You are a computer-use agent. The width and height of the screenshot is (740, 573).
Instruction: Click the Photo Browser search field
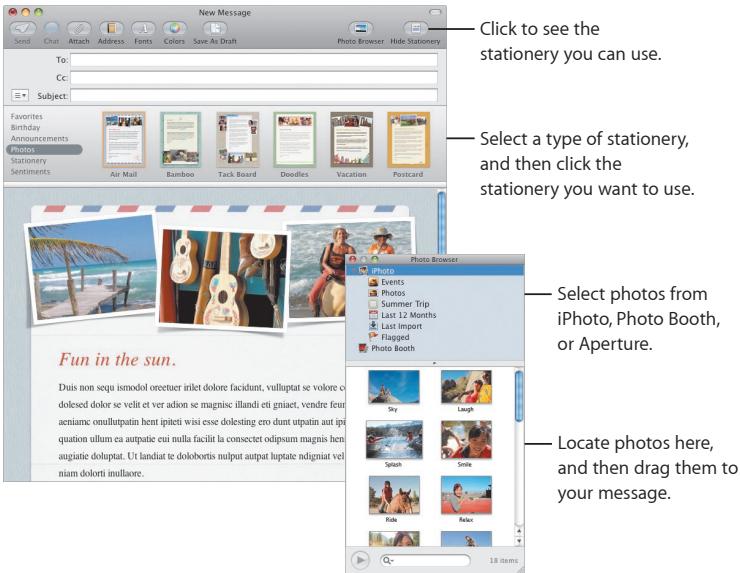point(425,560)
